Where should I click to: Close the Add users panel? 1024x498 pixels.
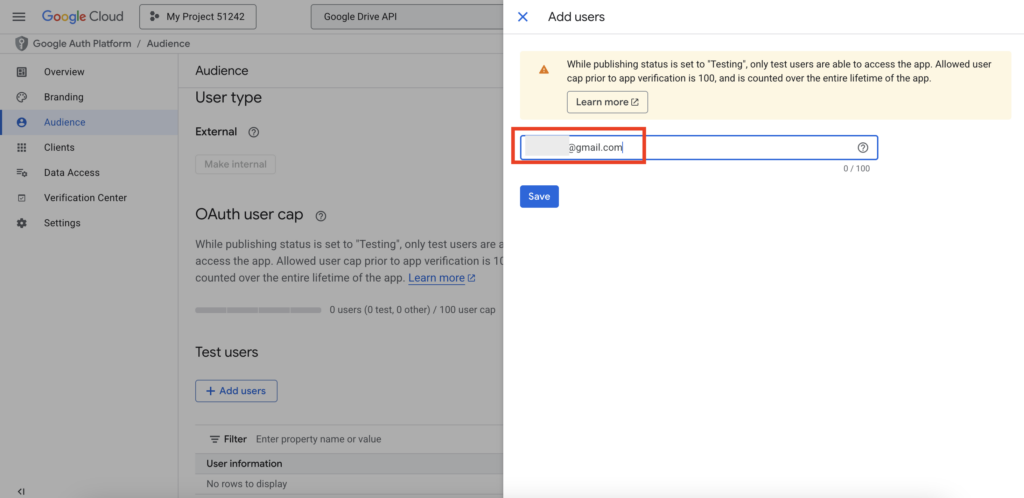[x=523, y=17]
